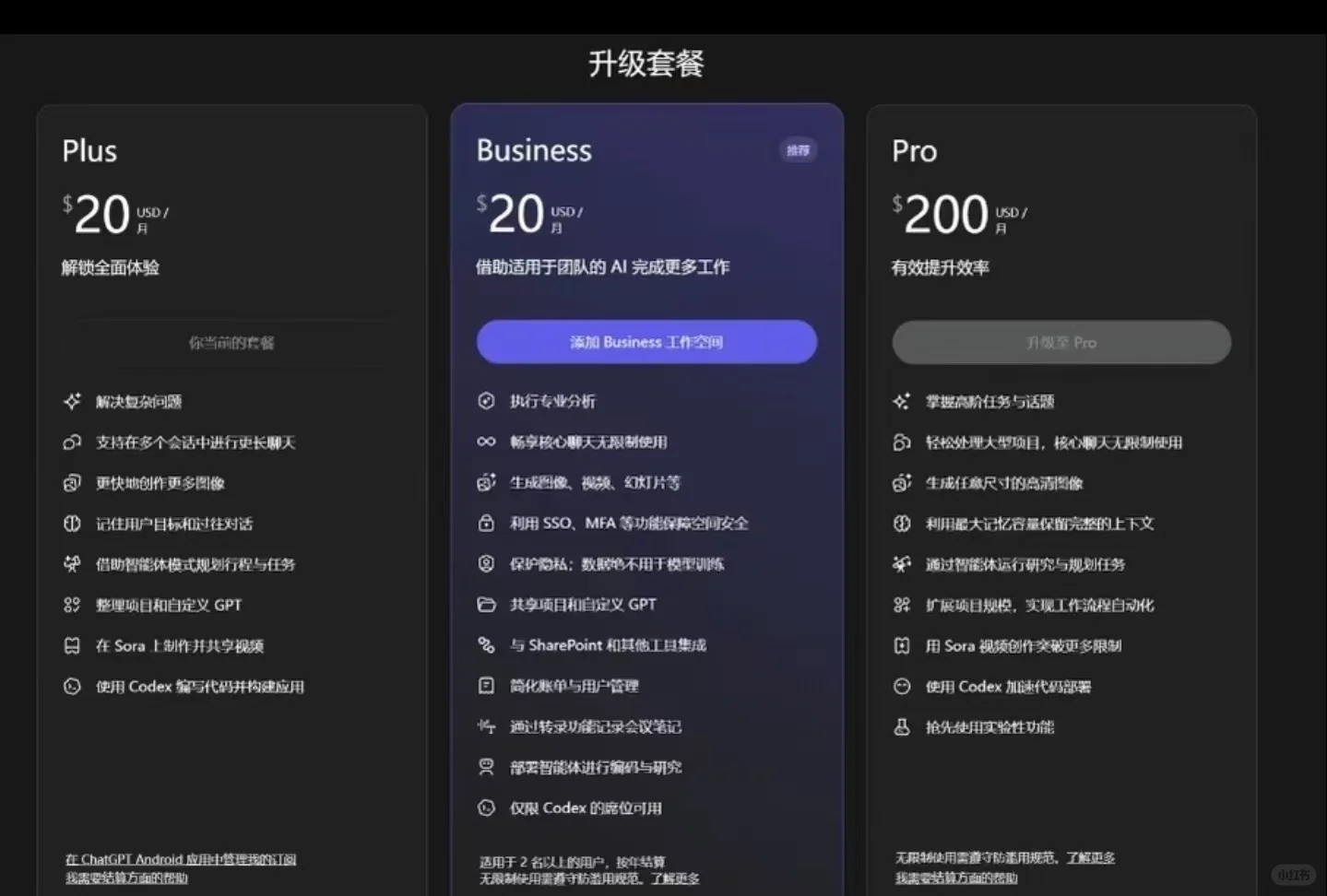This screenshot has height=896, width=1327.
Task: Click the text "生成任意尺寸的高清图像"
Action: 1004,483
